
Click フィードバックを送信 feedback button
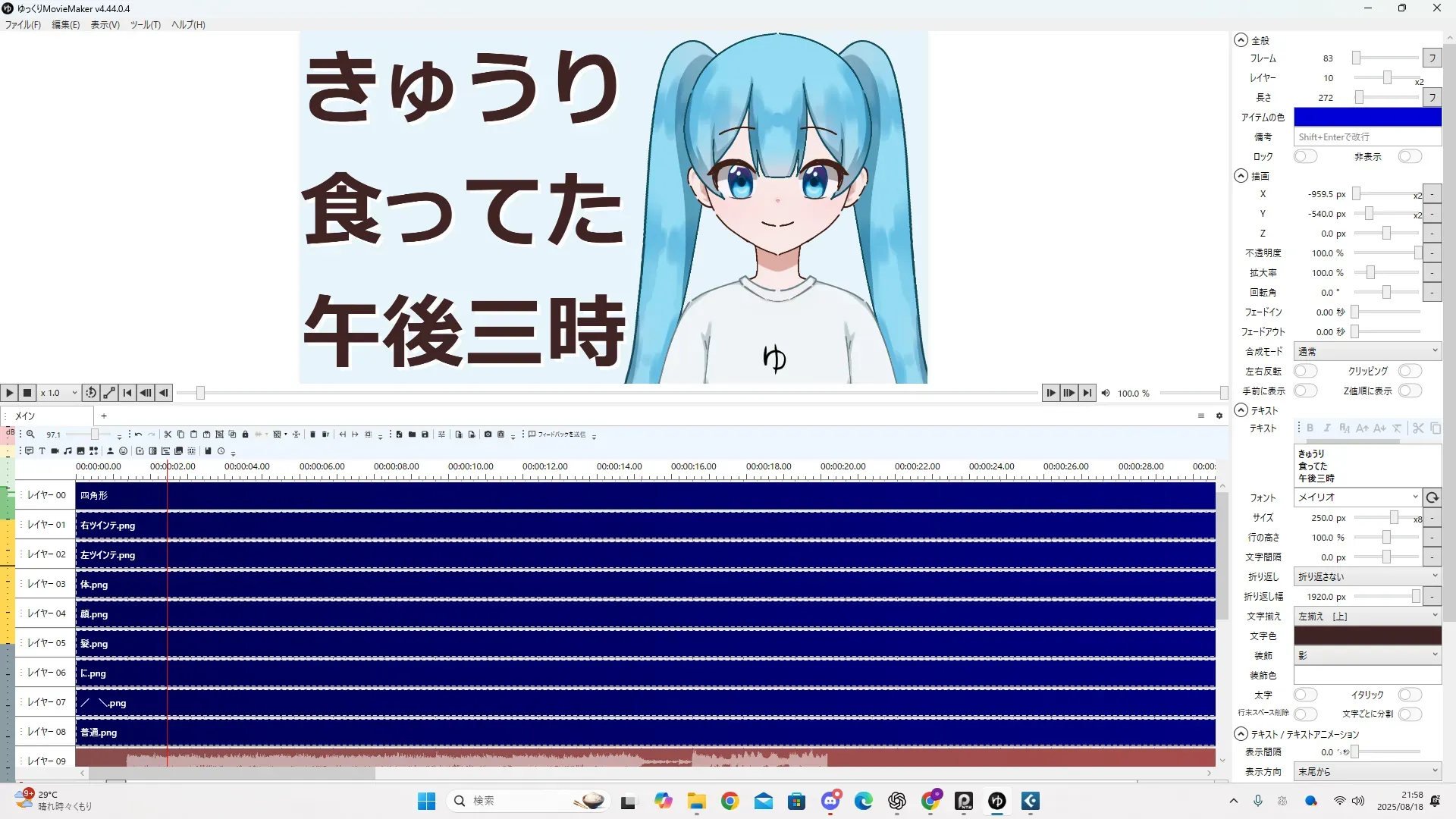tap(557, 435)
